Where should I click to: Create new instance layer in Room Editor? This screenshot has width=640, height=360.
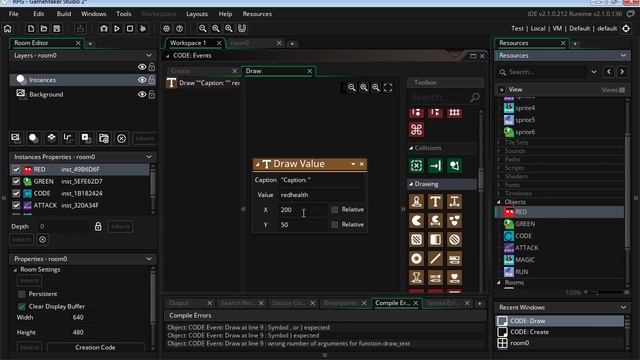[33, 138]
